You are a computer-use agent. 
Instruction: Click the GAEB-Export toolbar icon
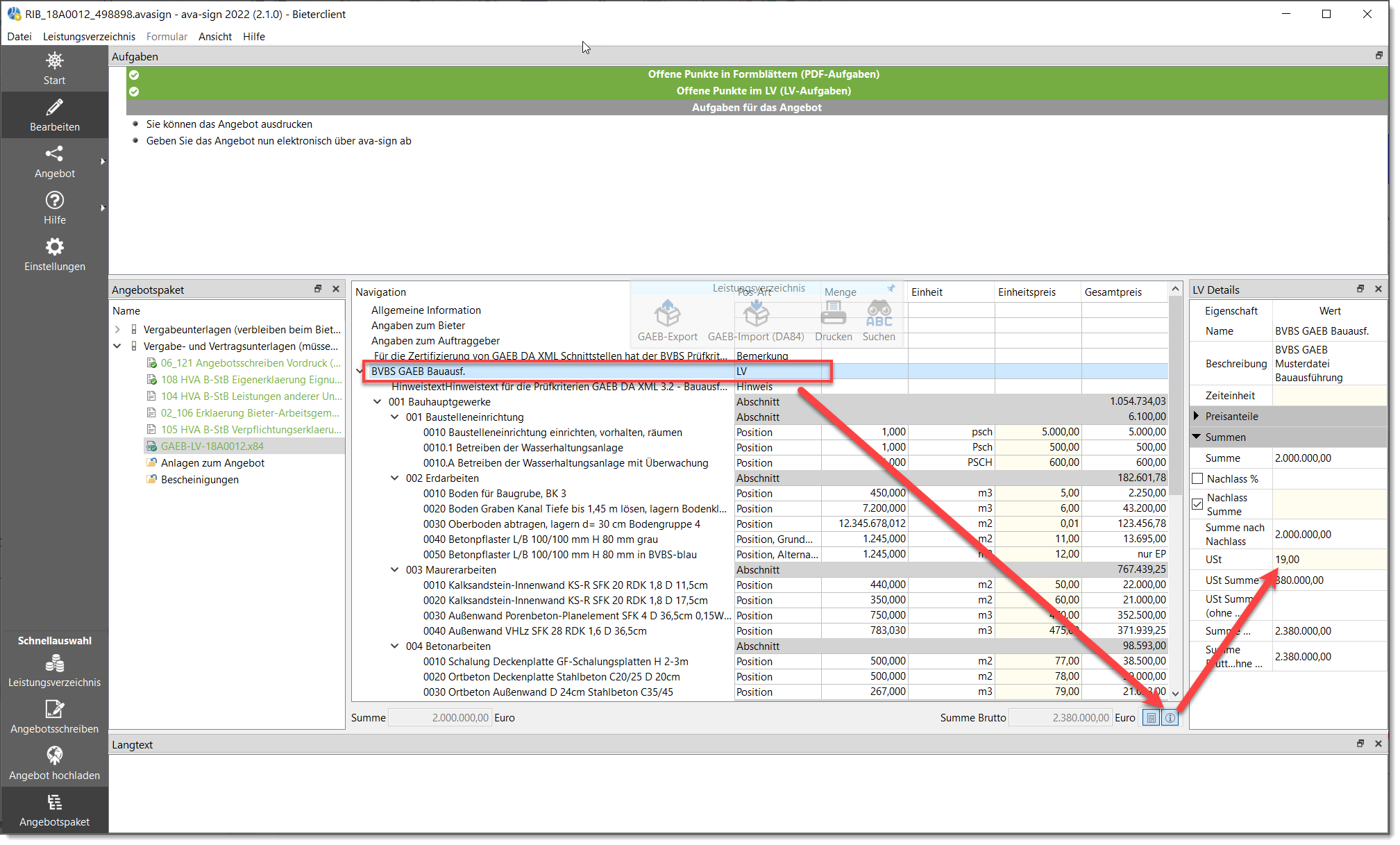point(667,321)
